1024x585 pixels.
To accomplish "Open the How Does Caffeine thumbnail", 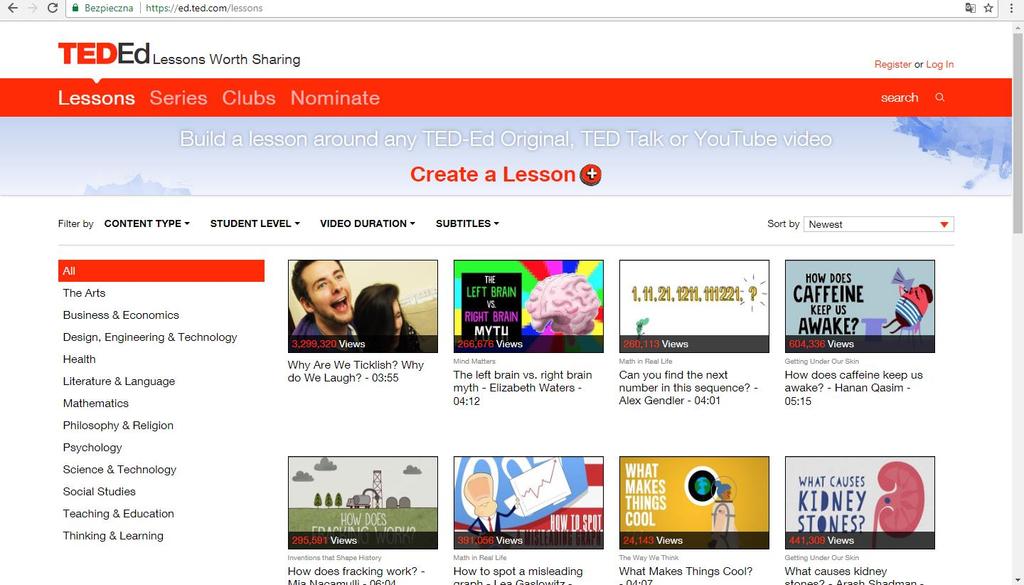I will click(859, 306).
